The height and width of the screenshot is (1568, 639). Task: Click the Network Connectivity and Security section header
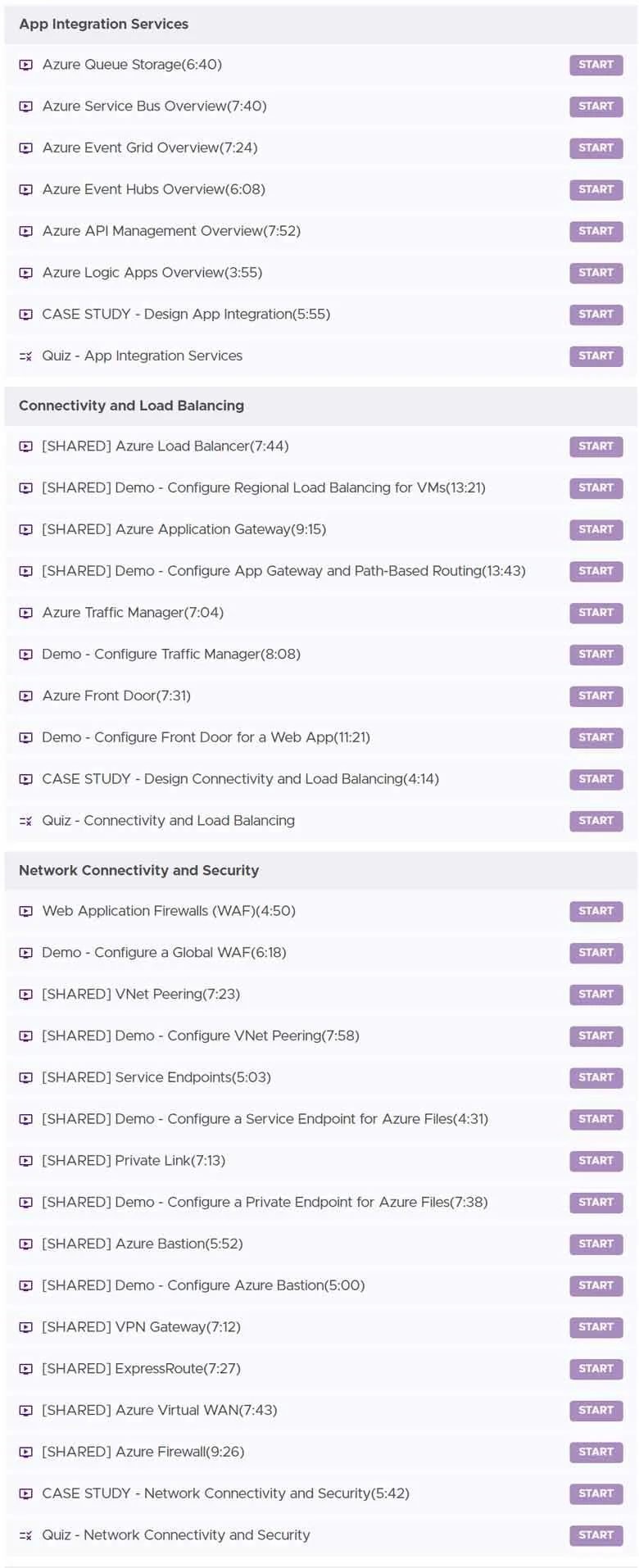coord(321,871)
